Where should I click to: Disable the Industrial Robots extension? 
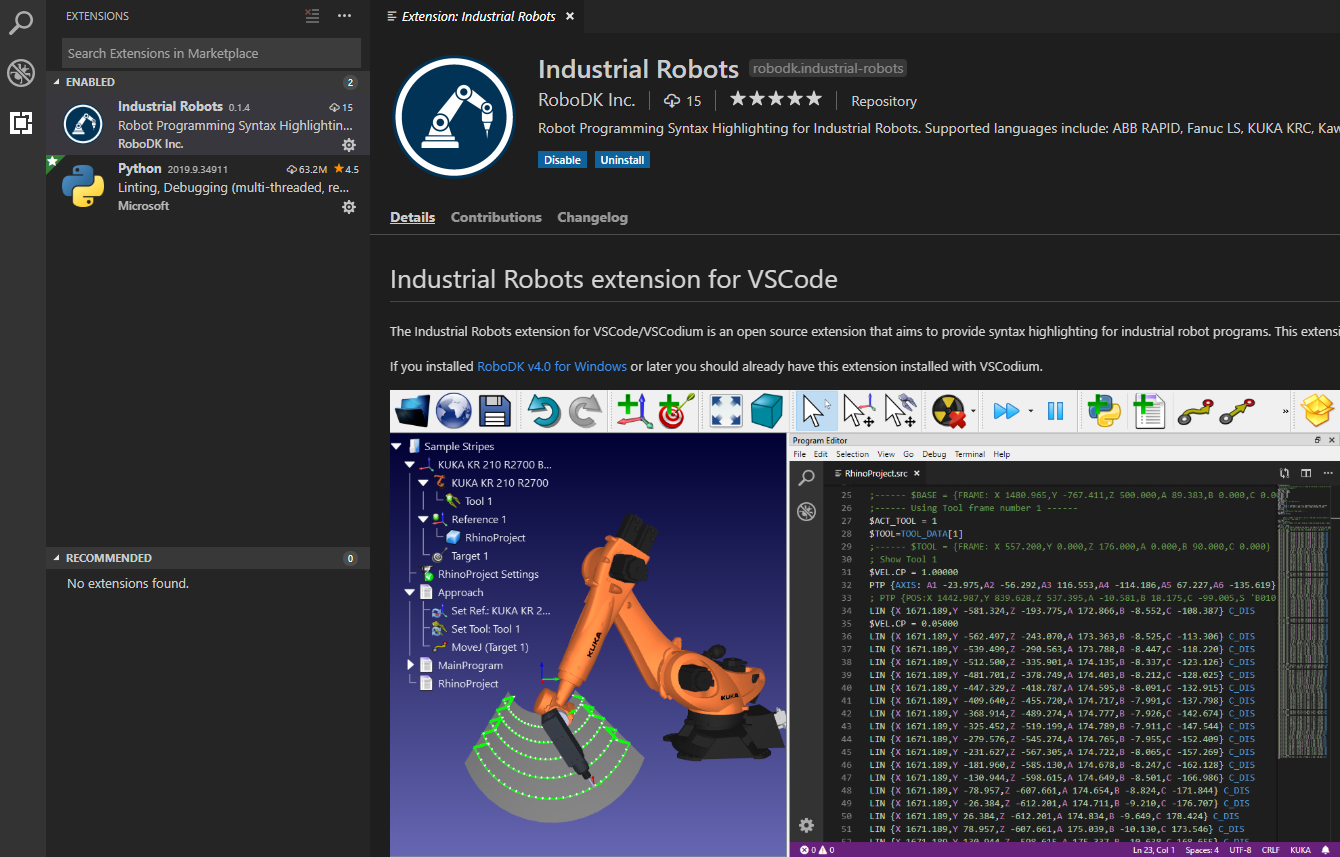[562, 160]
